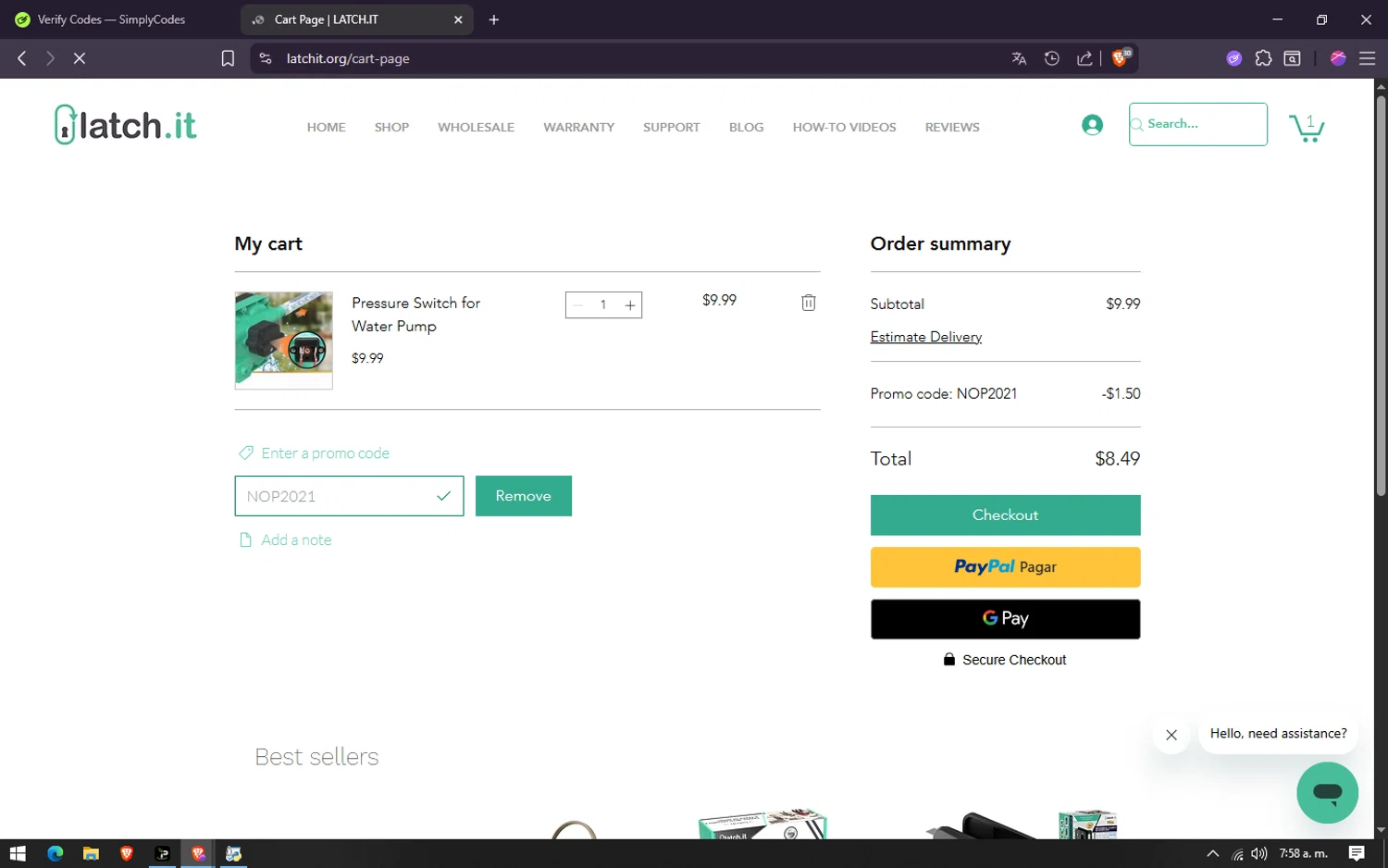Click the promo code input with NOP2021

click(x=349, y=496)
